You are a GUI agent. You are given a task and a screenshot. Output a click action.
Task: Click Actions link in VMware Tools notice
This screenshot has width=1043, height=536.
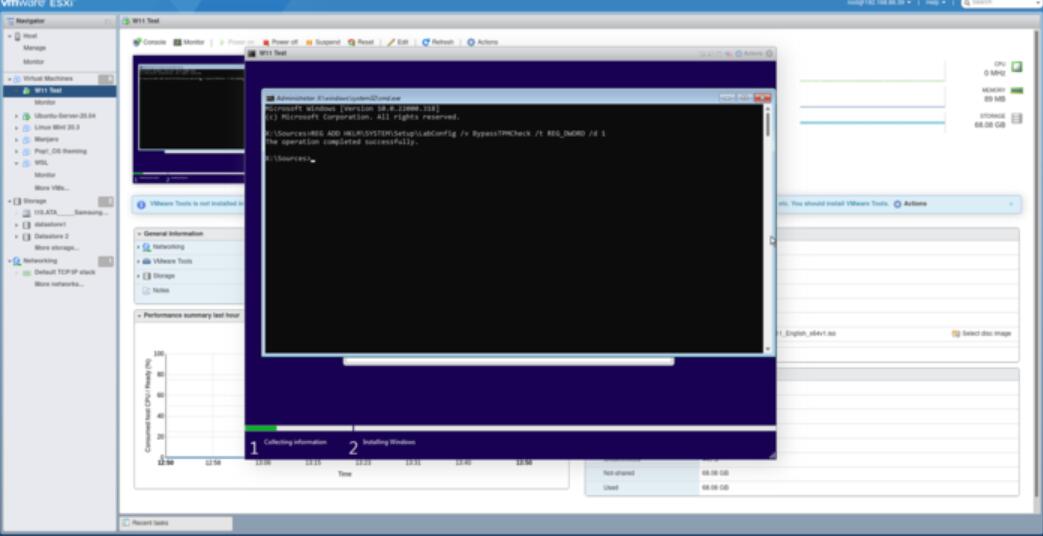click(910, 203)
